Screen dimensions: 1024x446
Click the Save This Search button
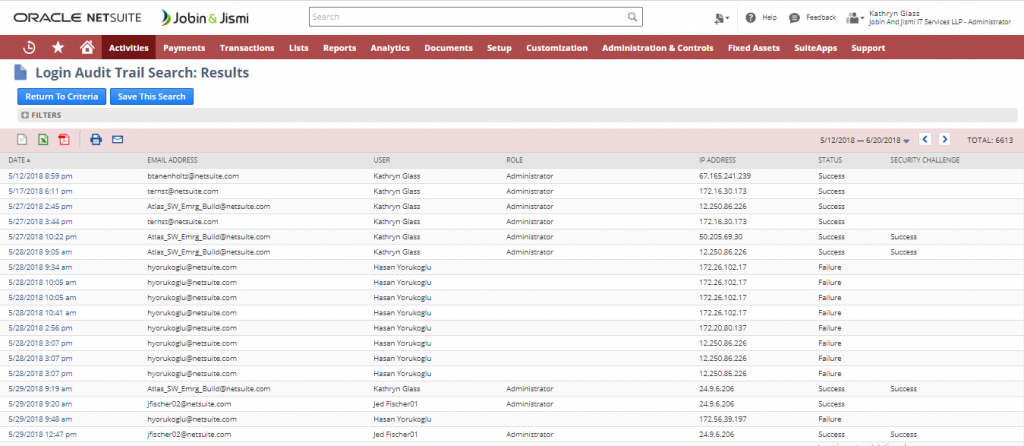[x=150, y=96]
